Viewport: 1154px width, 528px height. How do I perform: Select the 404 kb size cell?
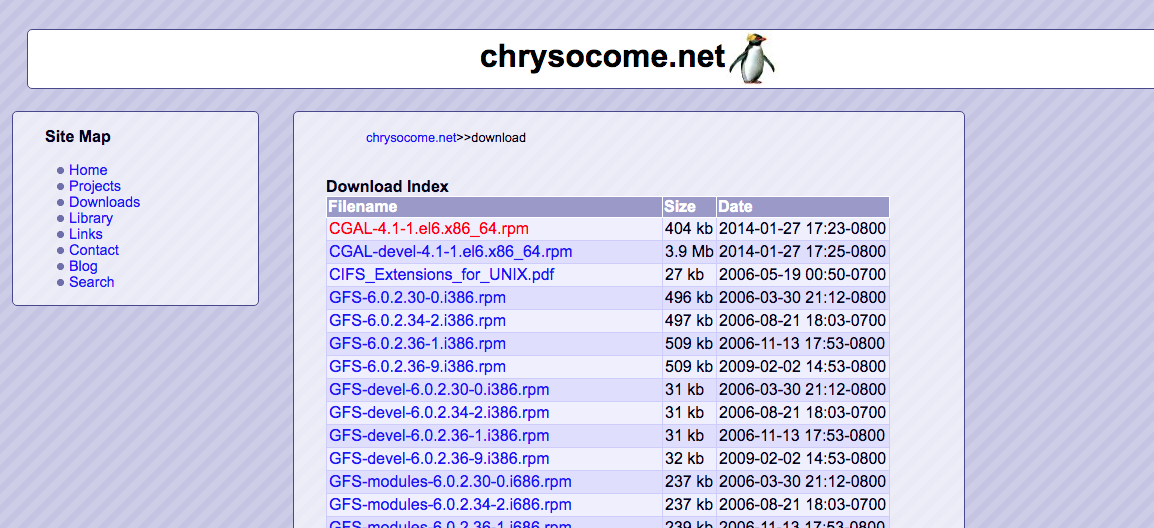(x=690, y=228)
